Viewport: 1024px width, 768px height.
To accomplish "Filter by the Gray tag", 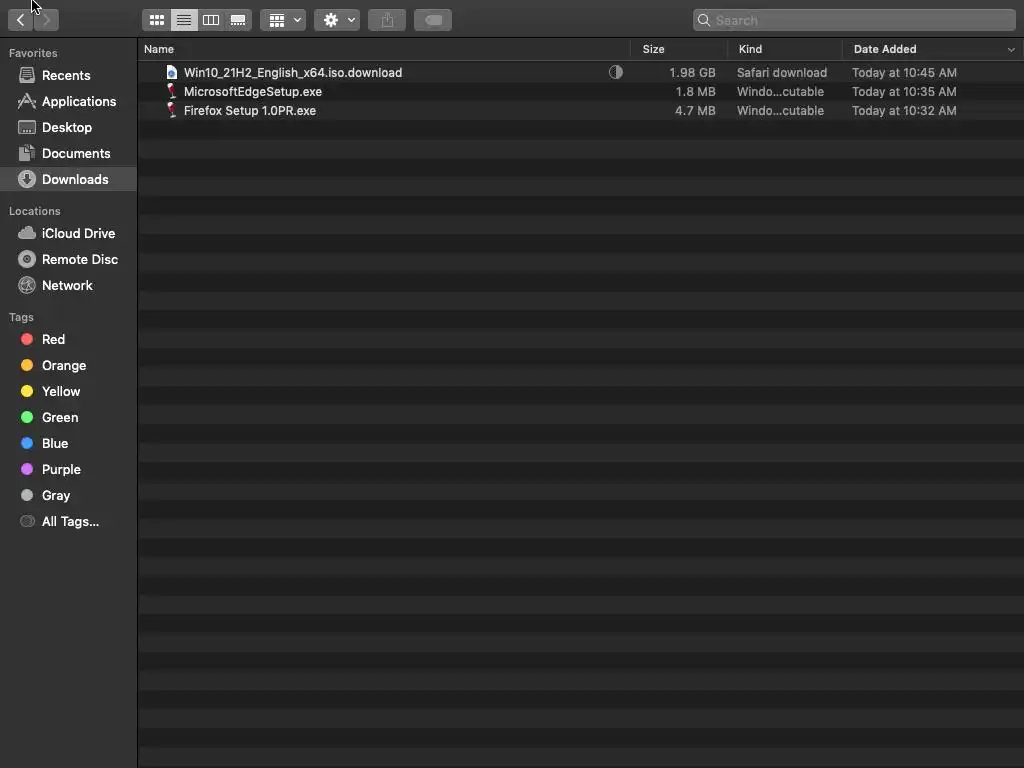I will 69,496.
